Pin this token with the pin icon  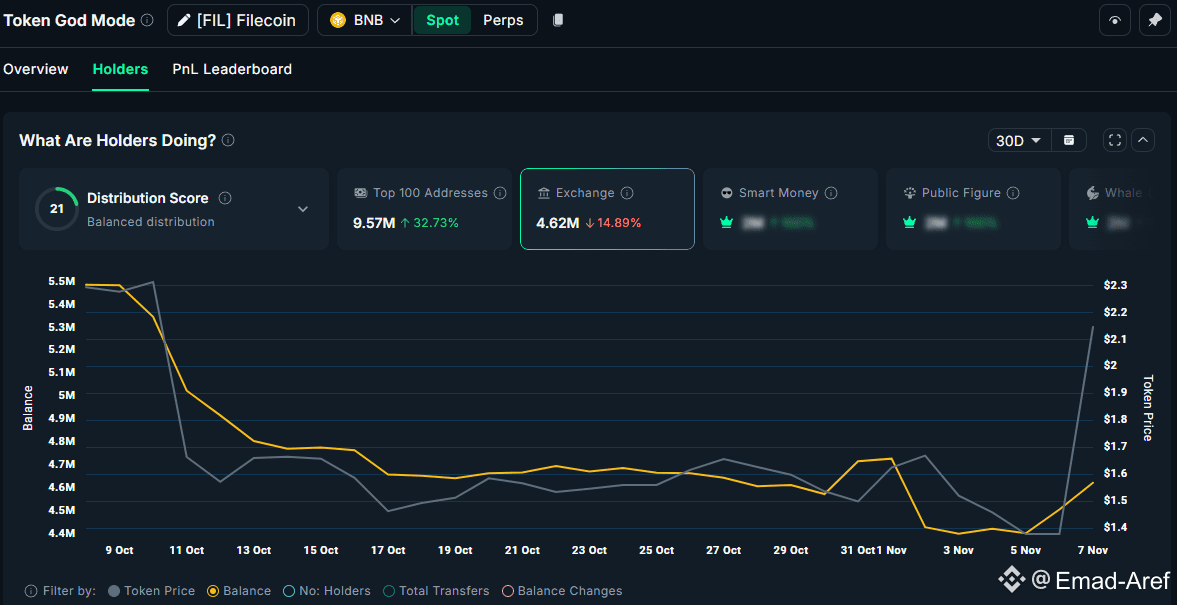(1154, 20)
